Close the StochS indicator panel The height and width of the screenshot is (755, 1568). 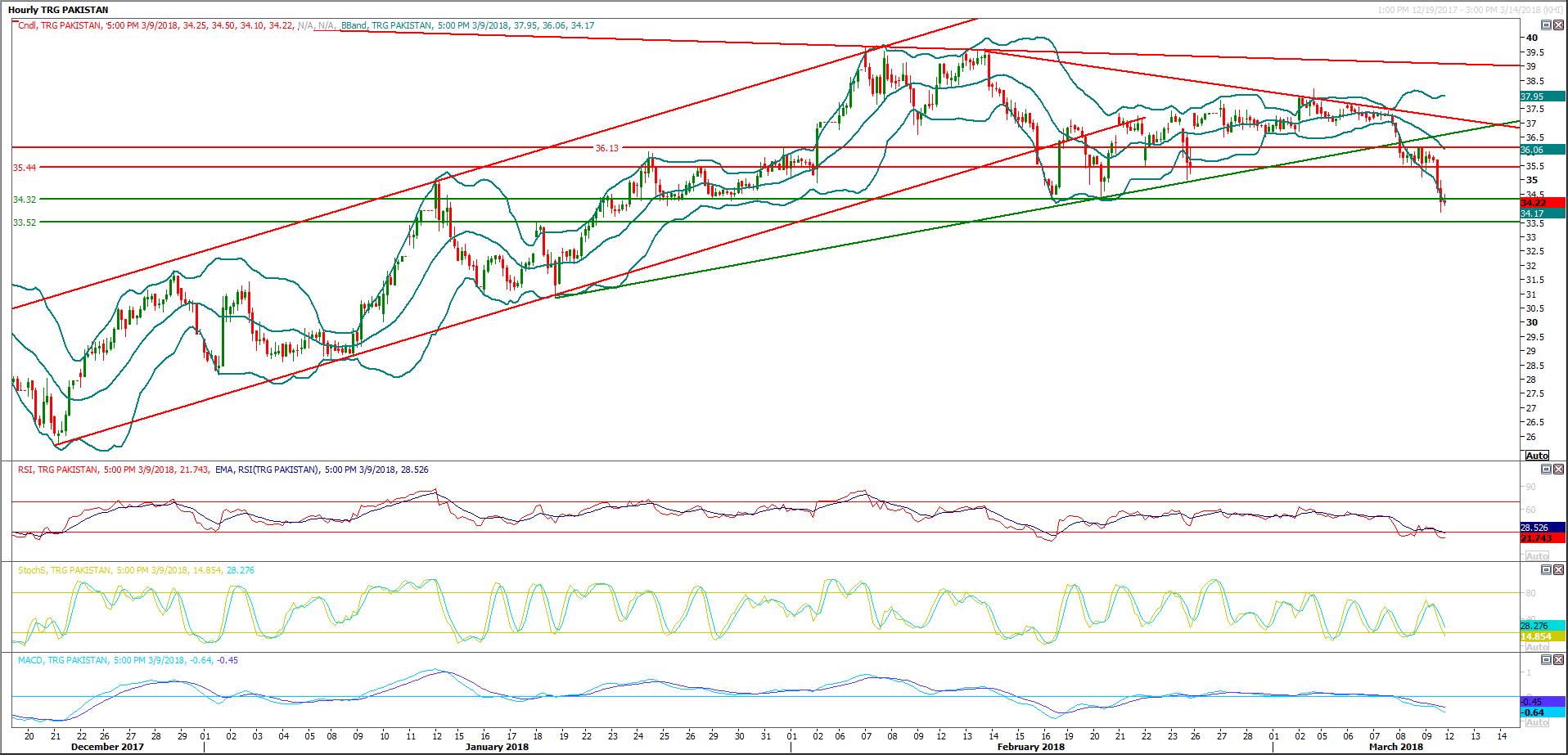point(1558,569)
